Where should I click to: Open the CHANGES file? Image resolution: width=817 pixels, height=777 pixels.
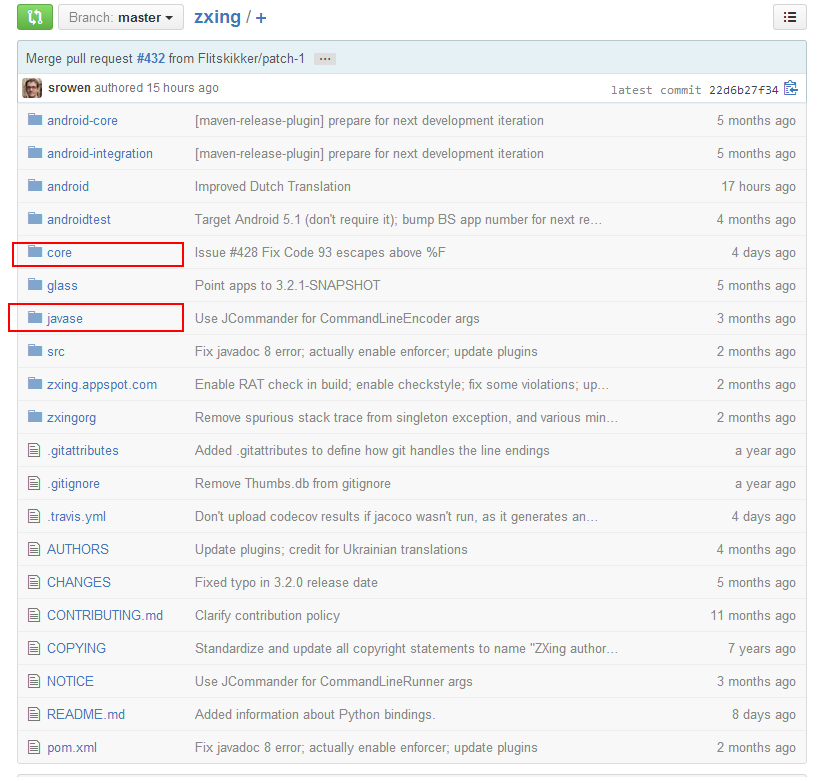tap(79, 582)
